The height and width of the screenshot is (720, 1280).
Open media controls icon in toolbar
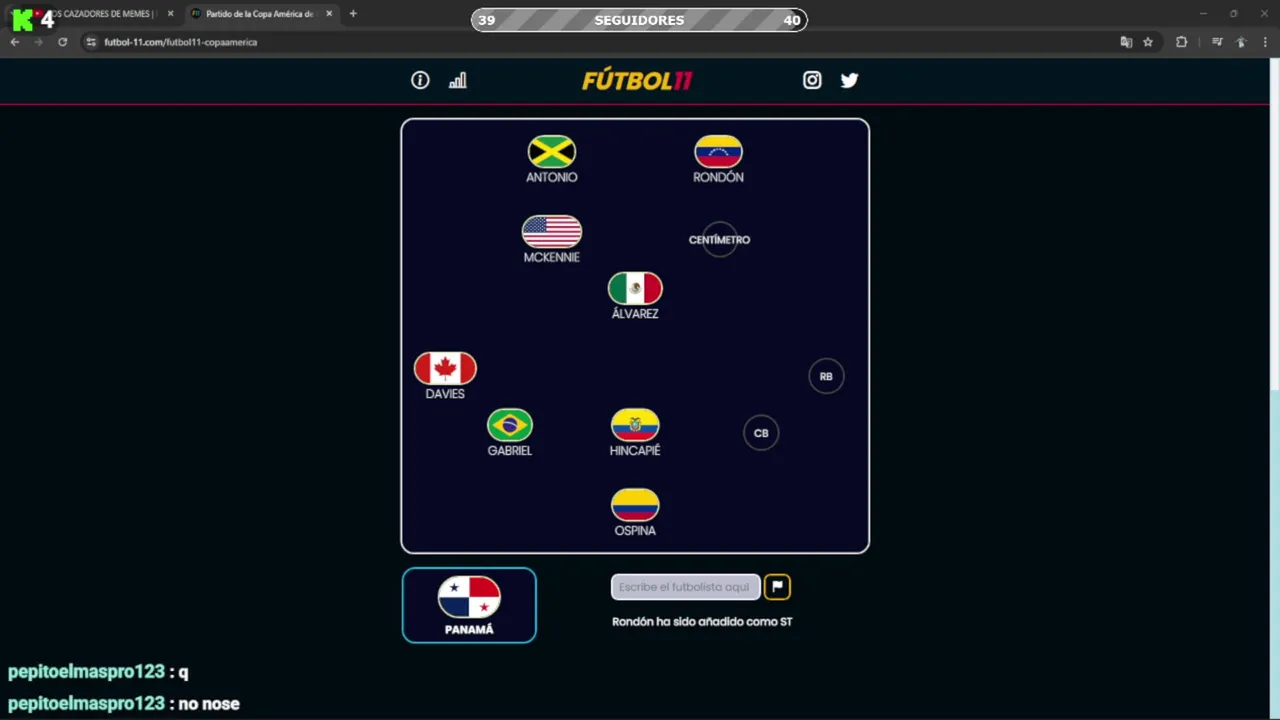[1217, 42]
